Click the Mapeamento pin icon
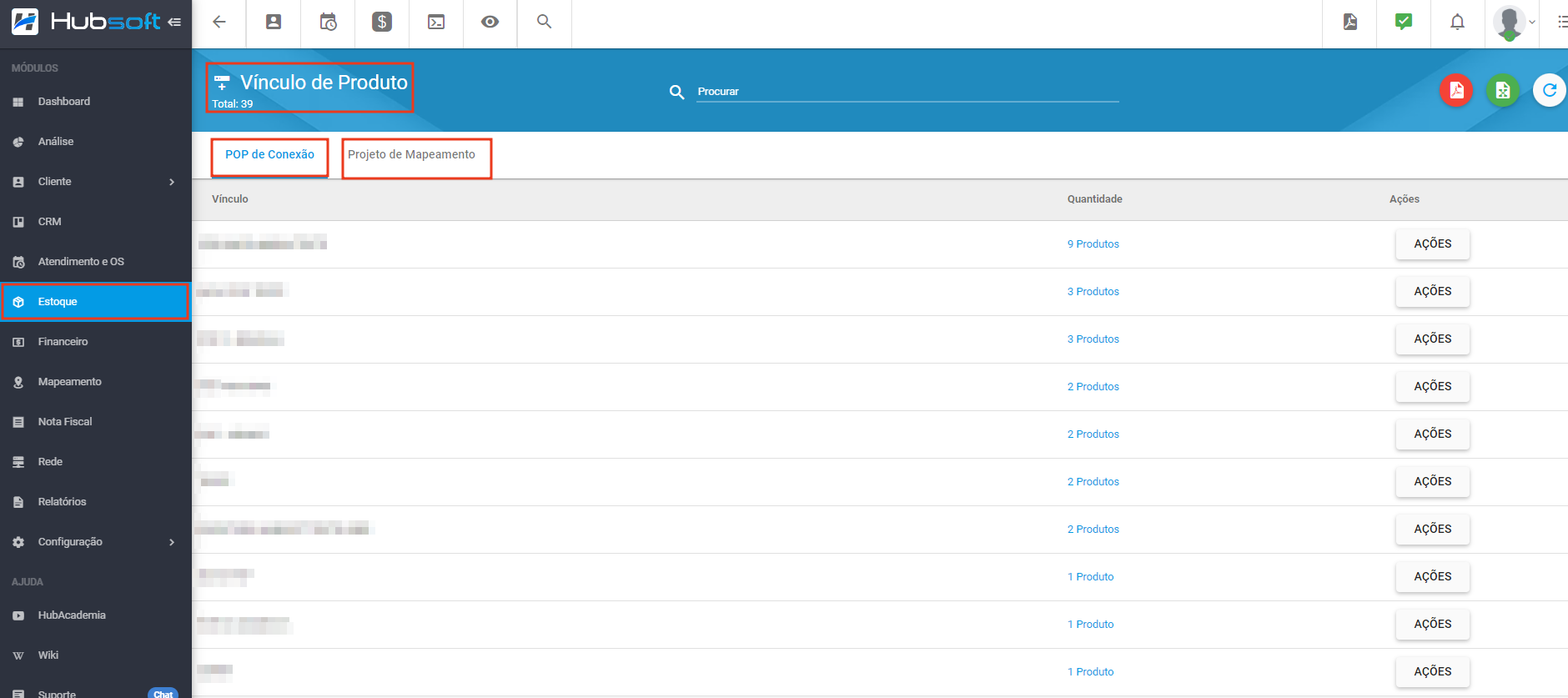The image size is (1568, 698). [18, 382]
